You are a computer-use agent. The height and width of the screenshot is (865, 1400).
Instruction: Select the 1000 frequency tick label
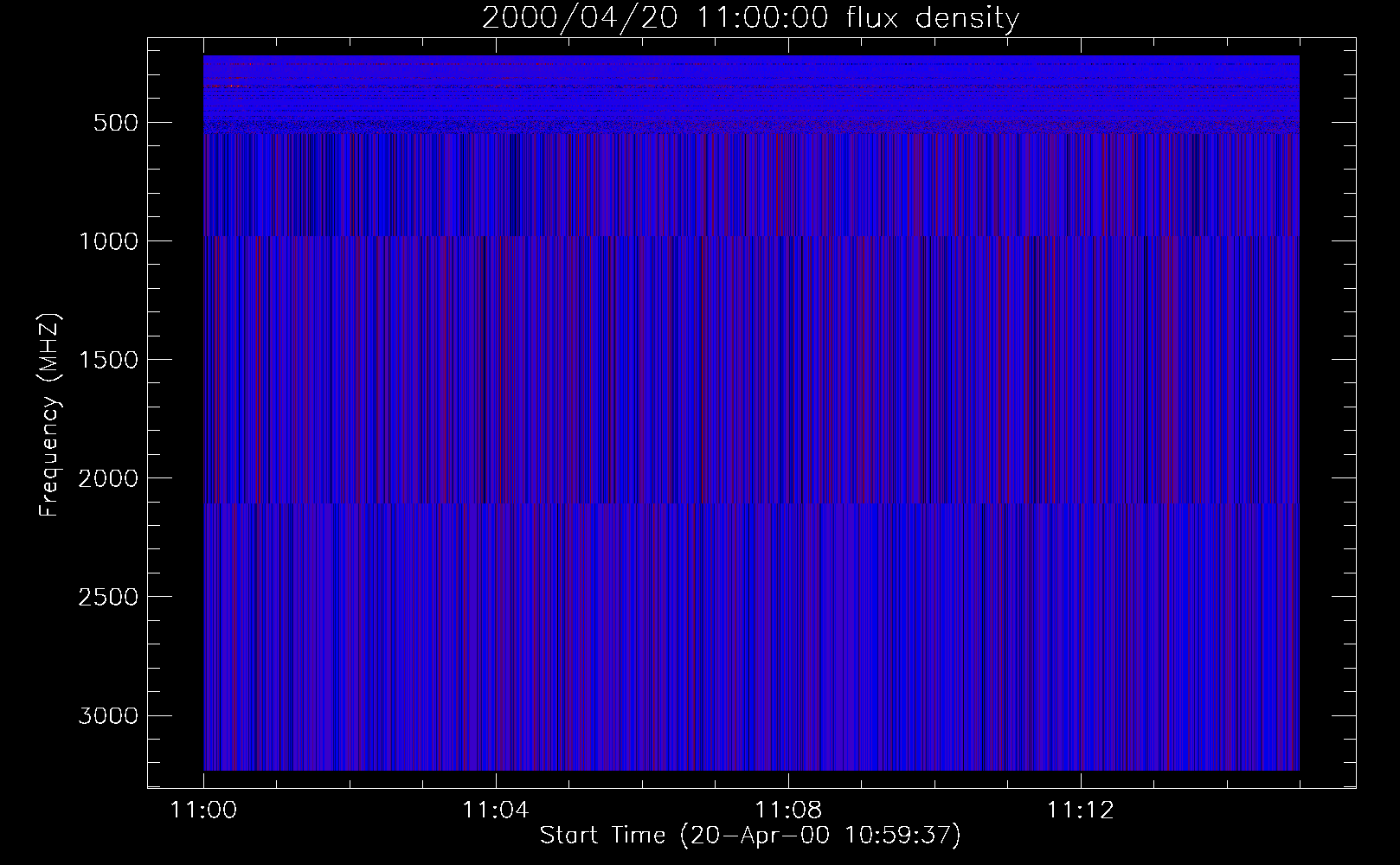point(107,241)
